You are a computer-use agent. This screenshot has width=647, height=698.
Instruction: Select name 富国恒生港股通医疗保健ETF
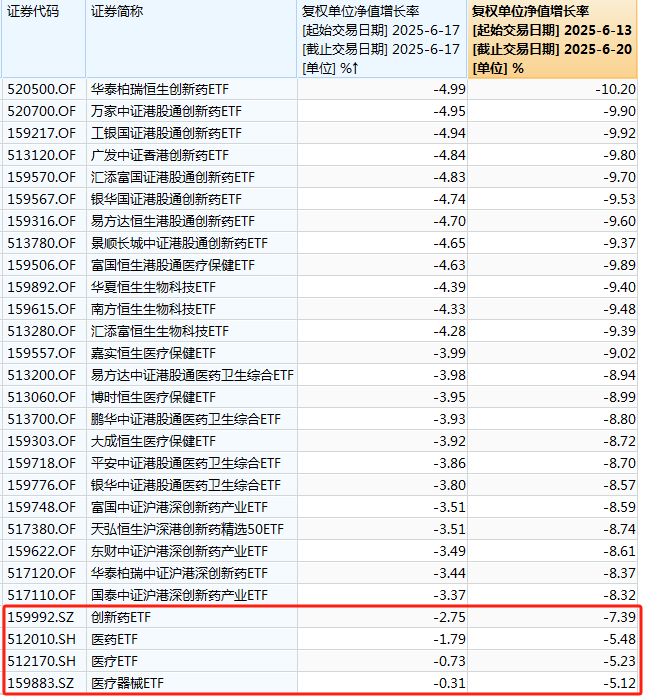pos(173,265)
